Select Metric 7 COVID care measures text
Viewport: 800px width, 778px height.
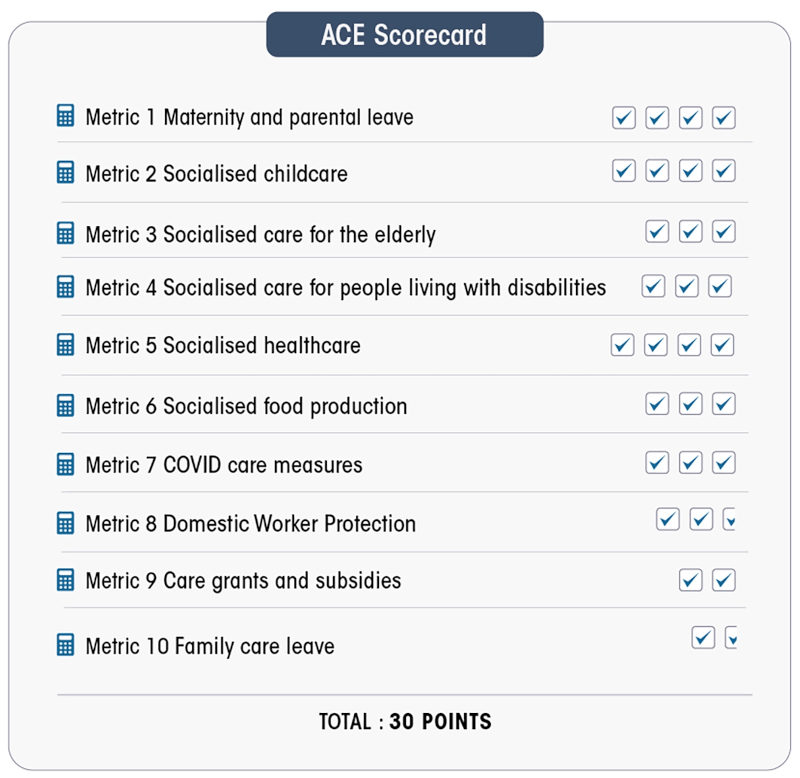click(224, 465)
